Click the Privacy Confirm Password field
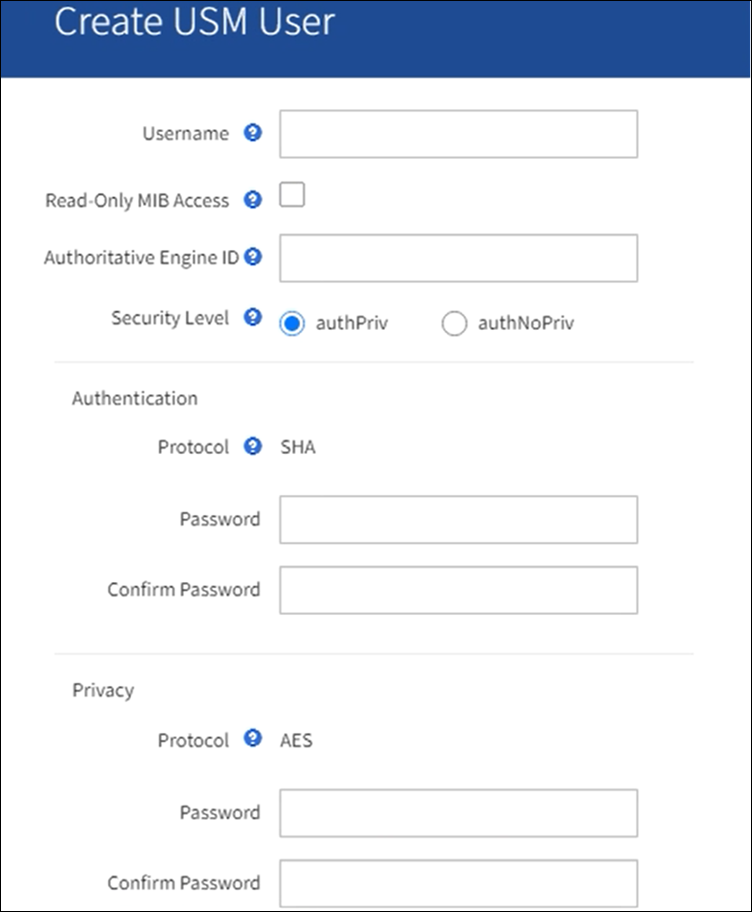The width and height of the screenshot is (752, 912). [458, 883]
